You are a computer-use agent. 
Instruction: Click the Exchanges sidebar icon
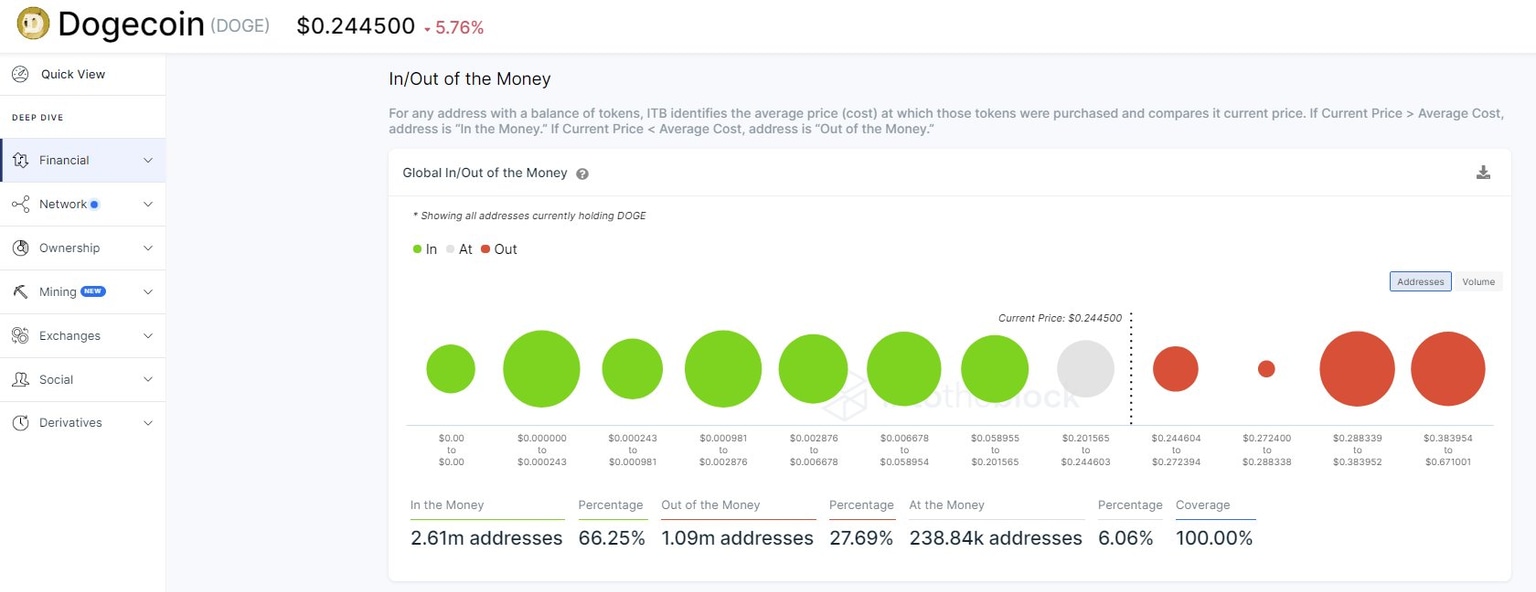pyautogui.click(x=20, y=336)
